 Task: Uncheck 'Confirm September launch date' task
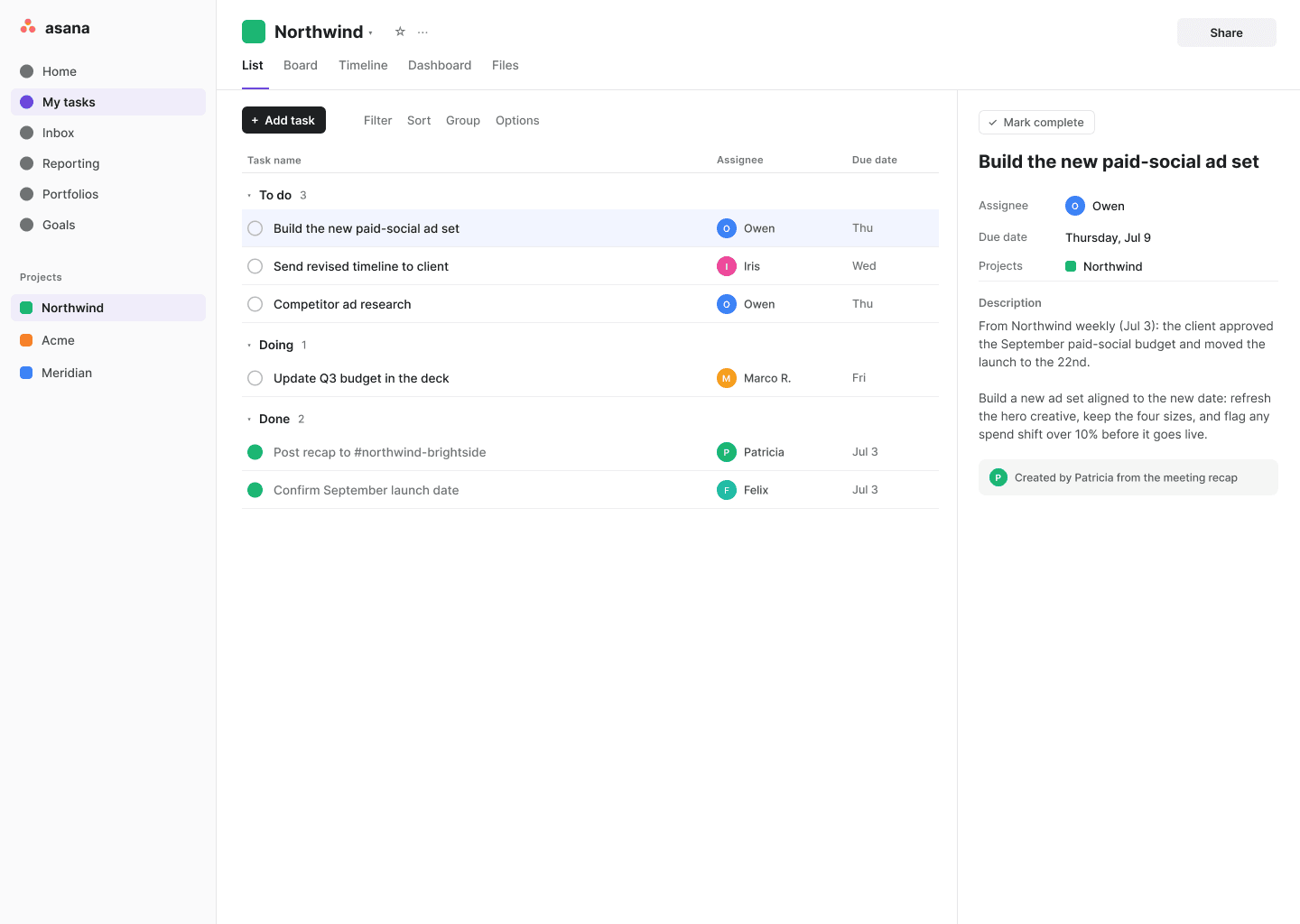click(x=255, y=490)
